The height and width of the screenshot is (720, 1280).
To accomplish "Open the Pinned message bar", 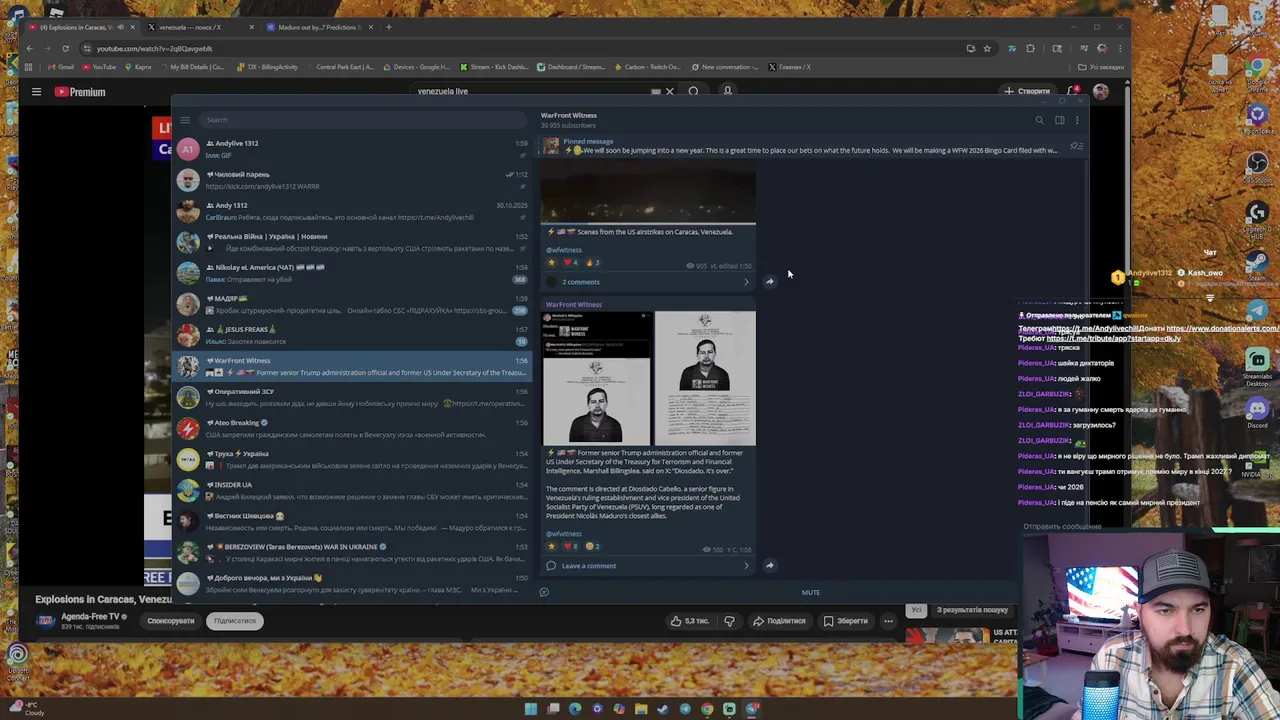I will [800, 146].
